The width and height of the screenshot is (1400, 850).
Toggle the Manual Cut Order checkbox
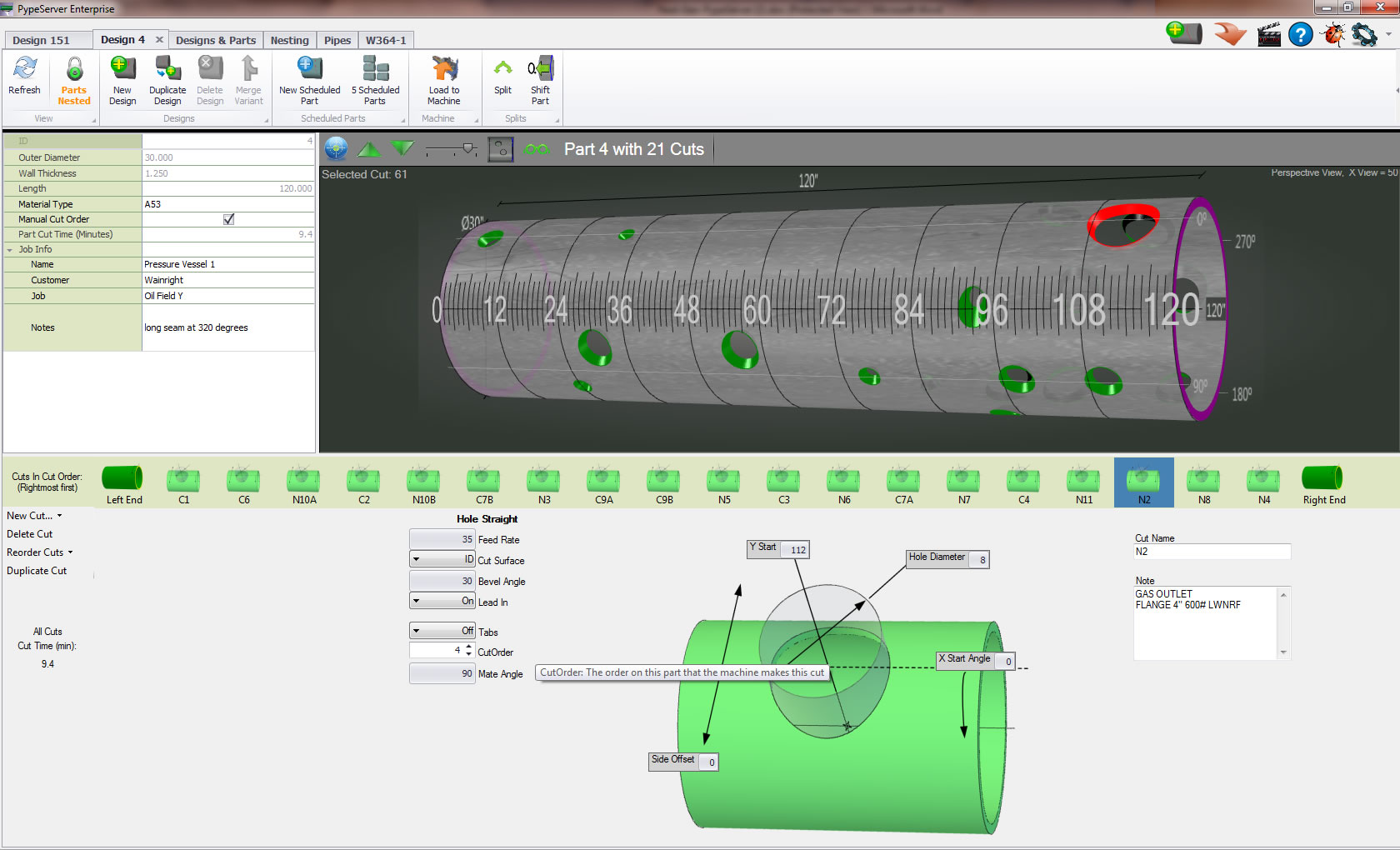tap(228, 219)
